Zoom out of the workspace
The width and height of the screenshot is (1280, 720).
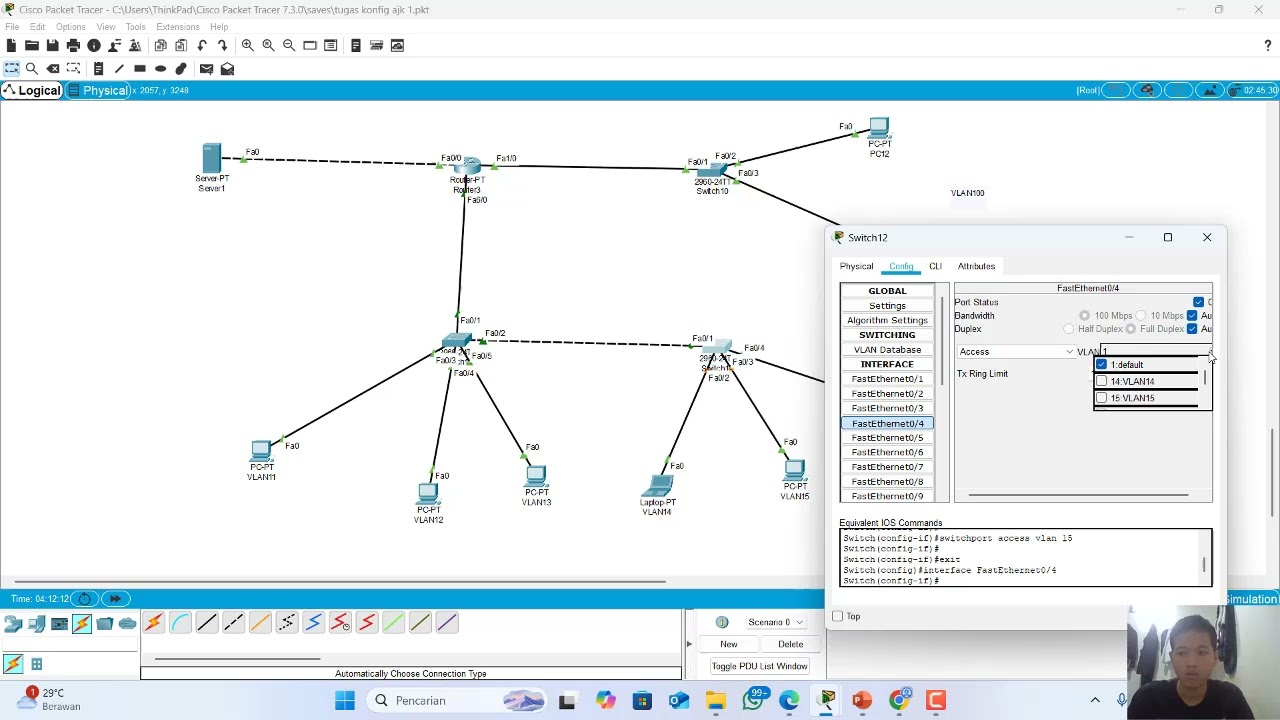click(289, 45)
